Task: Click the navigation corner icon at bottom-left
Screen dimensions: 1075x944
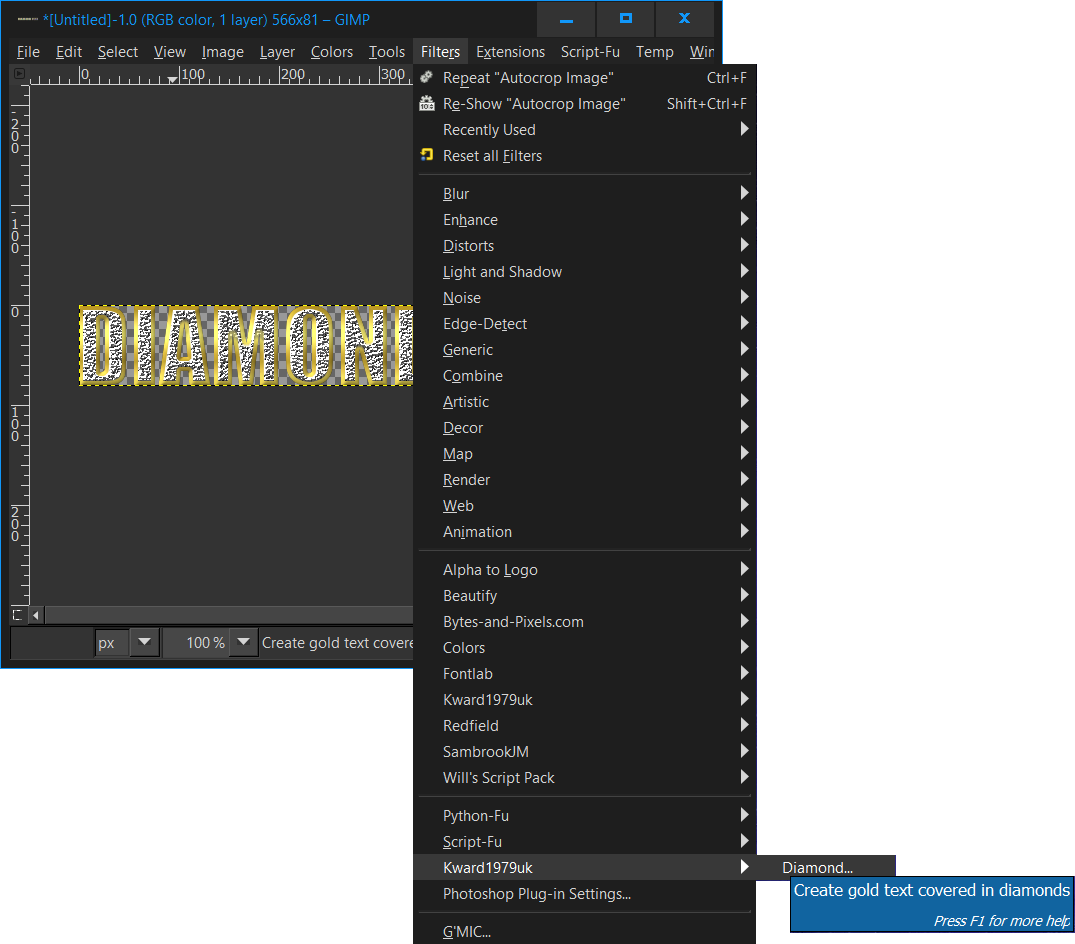Action: pyautogui.click(x=19, y=615)
